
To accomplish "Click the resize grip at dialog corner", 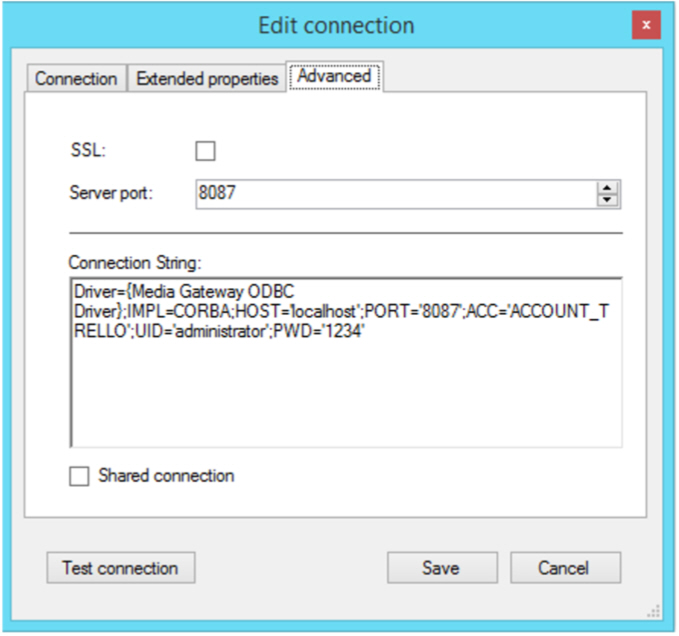I will [653, 611].
